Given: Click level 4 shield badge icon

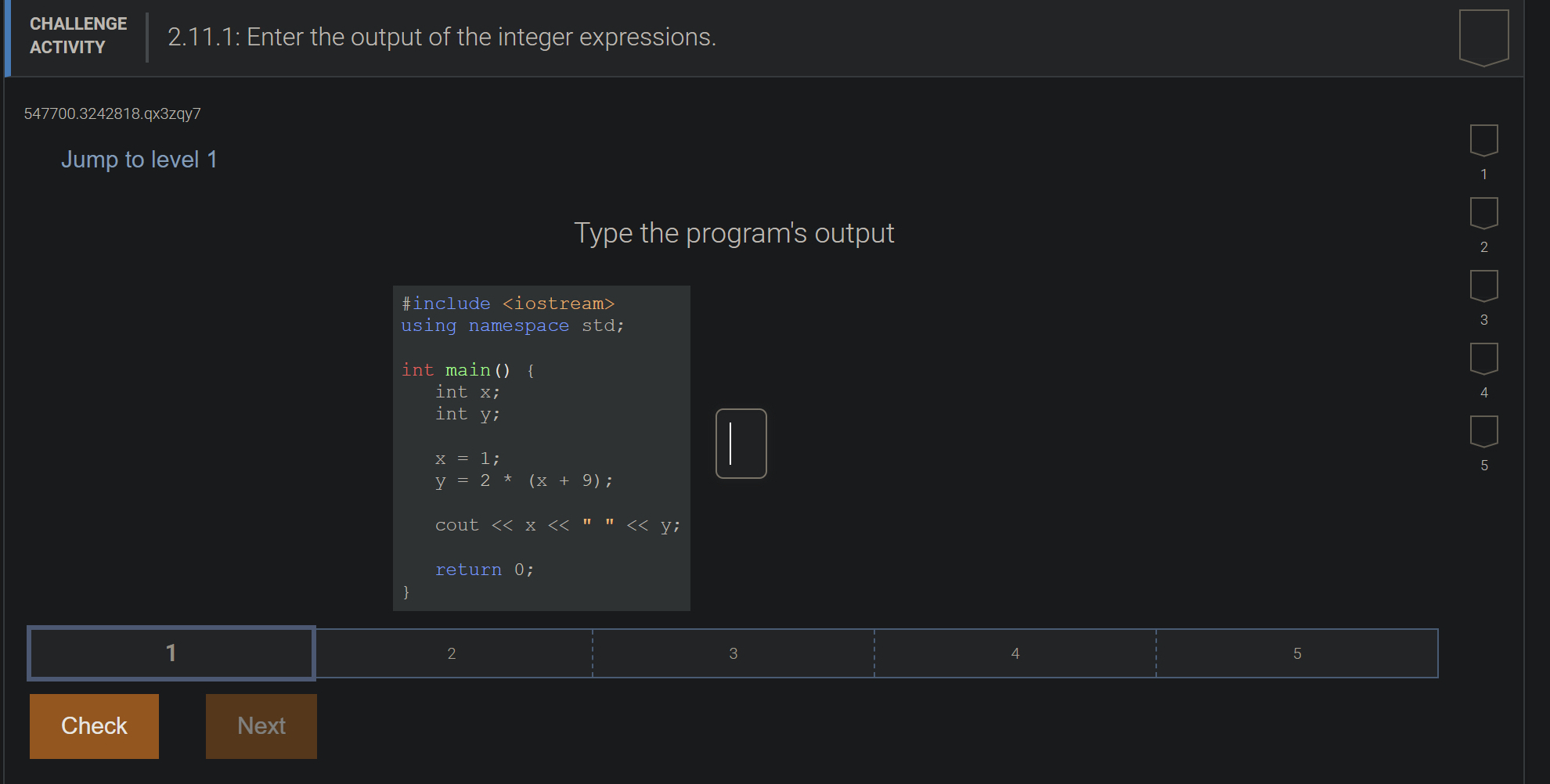Looking at the screenshot, I should click(1483, 358).
